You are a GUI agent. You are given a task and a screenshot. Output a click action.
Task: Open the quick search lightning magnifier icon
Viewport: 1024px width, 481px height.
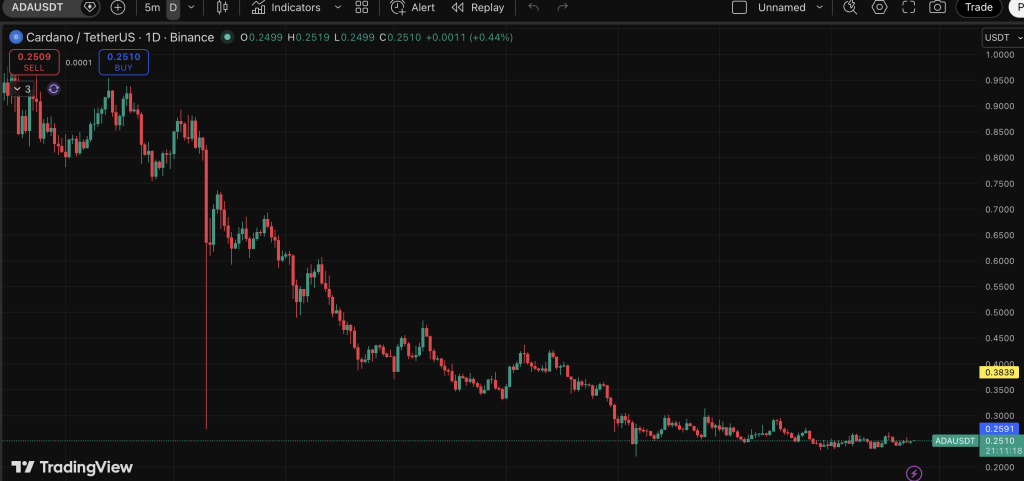[850, 8]
